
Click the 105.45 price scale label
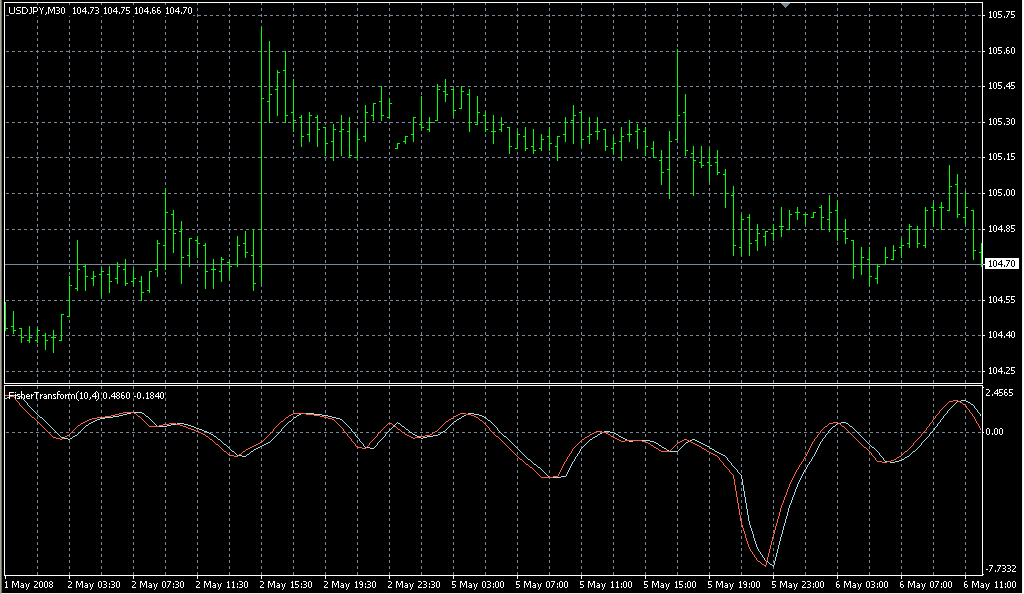(x=1001, y=86)
